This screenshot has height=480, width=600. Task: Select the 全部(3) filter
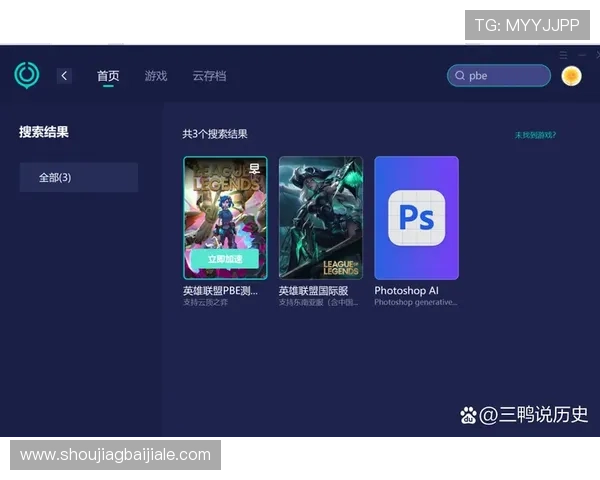coord(79,177)
